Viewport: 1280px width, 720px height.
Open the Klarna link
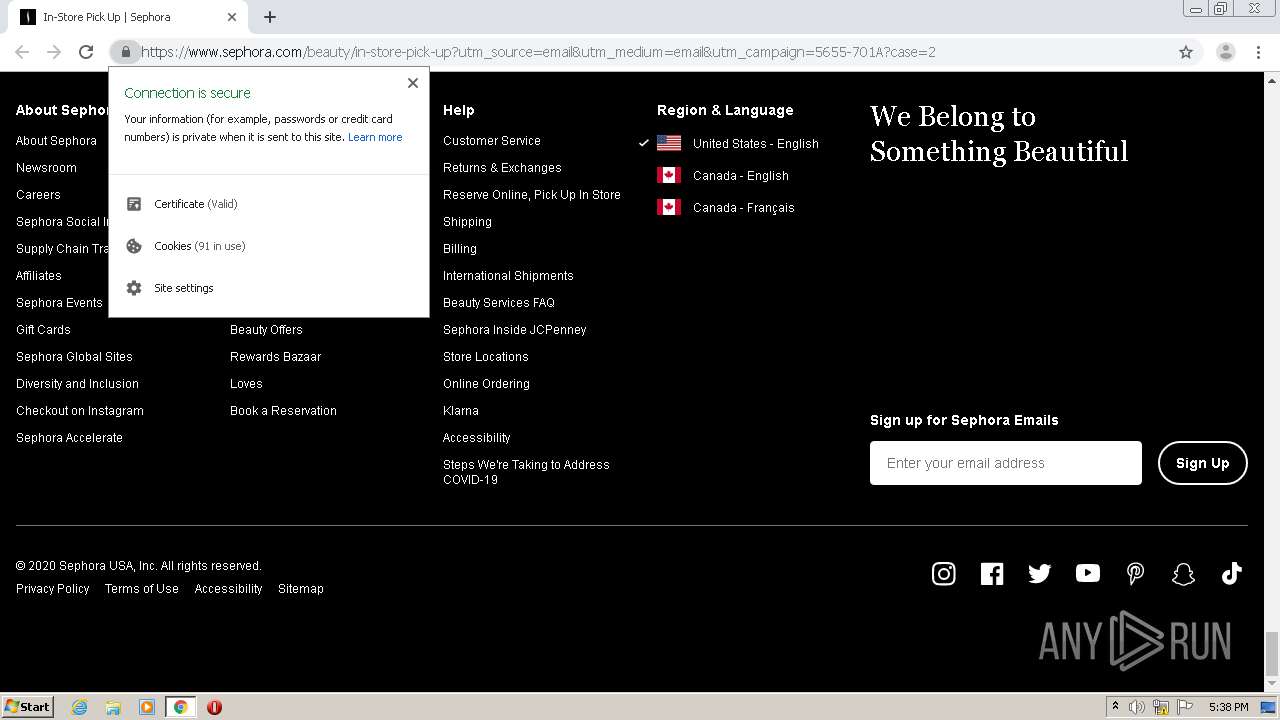click(x=461, y=411)
